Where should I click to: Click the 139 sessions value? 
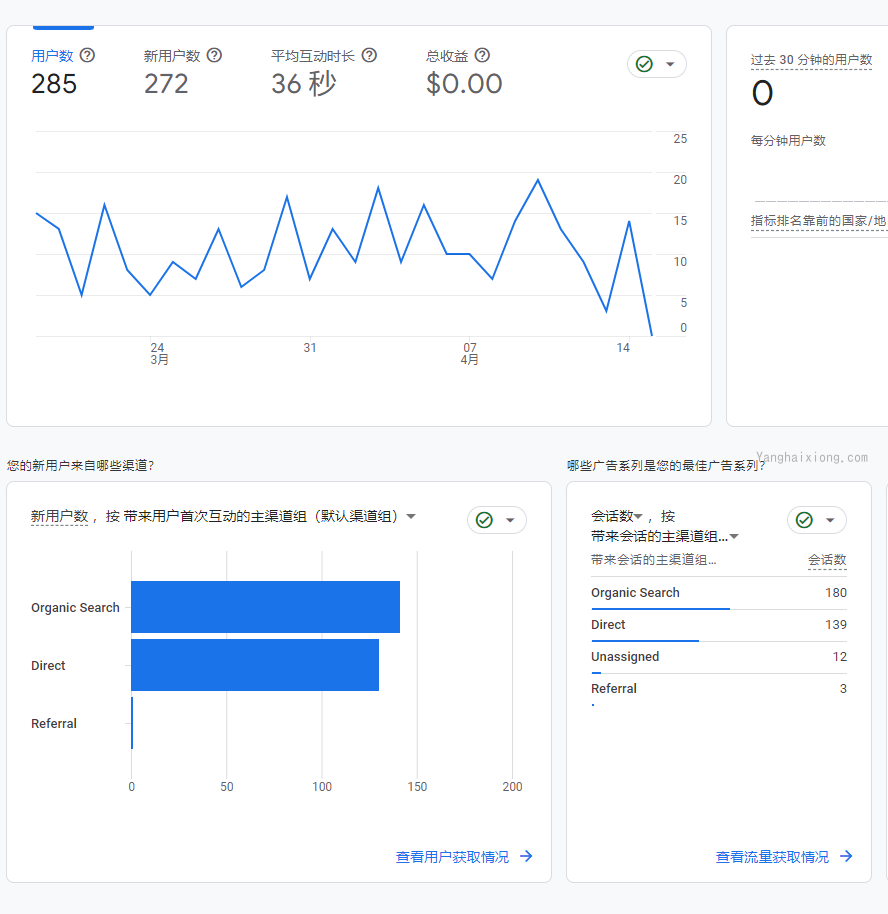(x=836, y=625)
